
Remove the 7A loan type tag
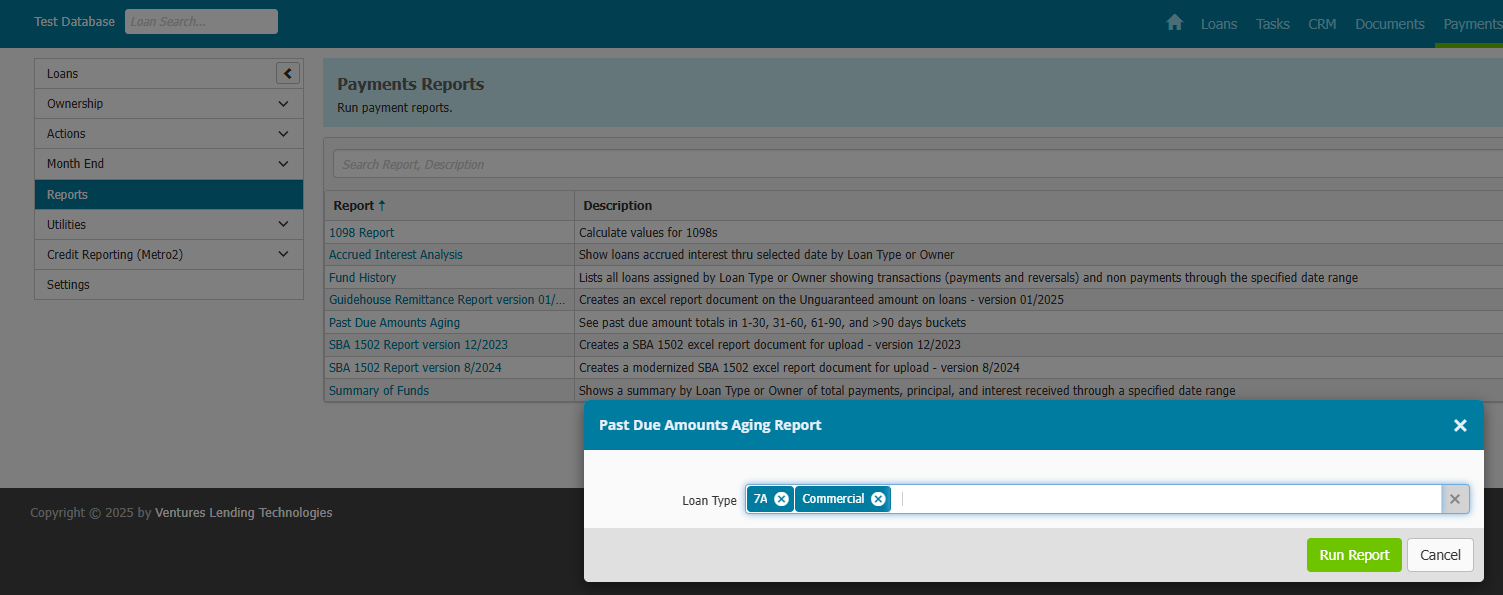click(781, 499)
